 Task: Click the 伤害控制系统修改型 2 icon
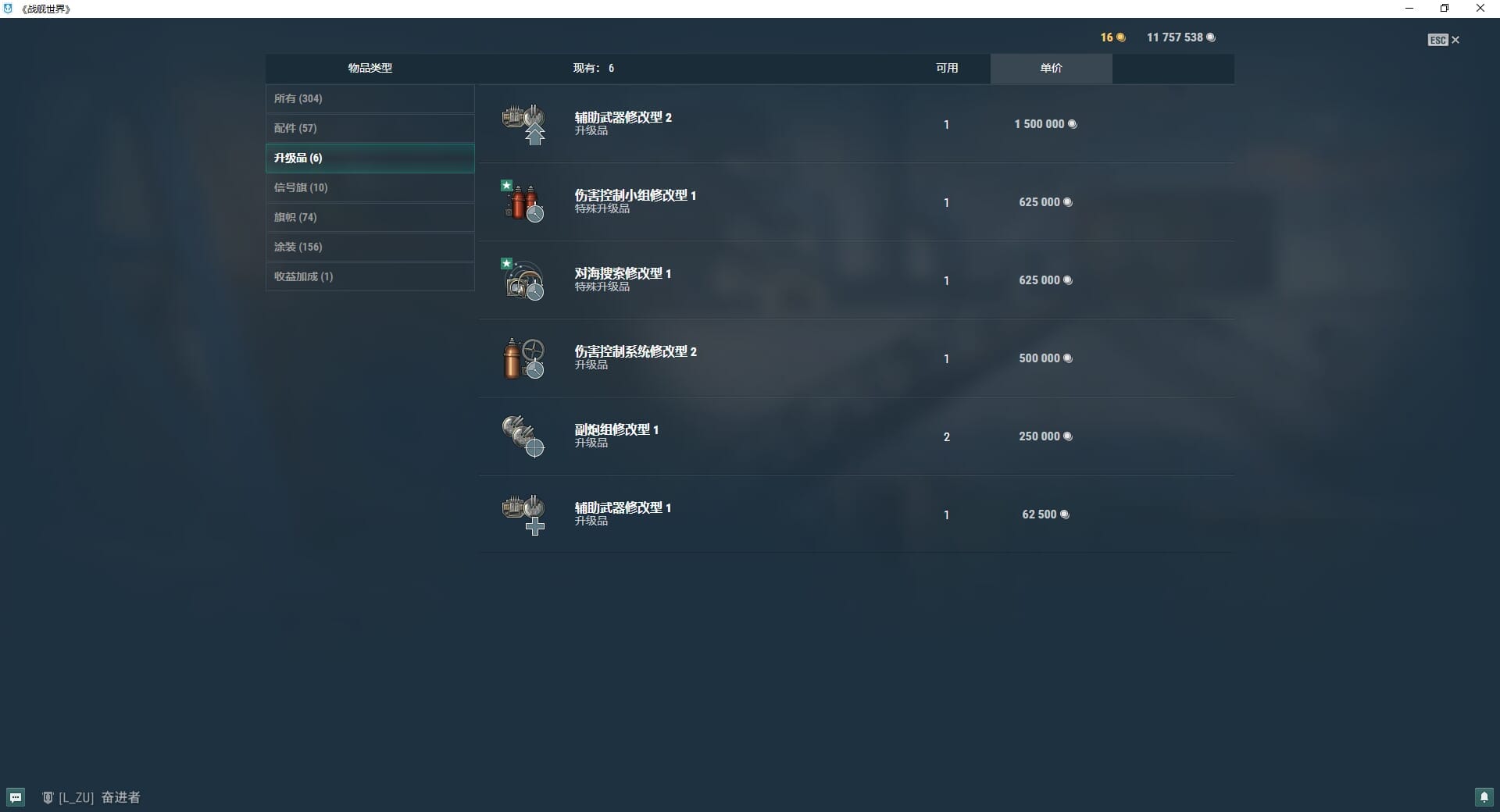(523, 358)
